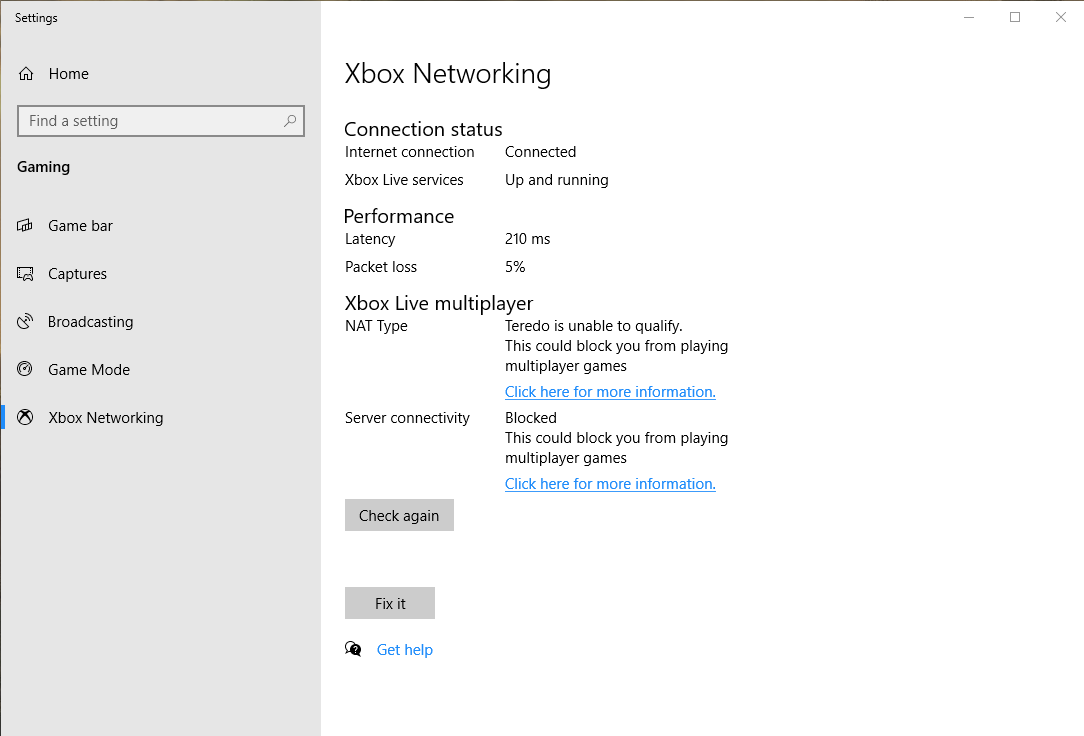Open more information link under NAT Type

(610, 392)
